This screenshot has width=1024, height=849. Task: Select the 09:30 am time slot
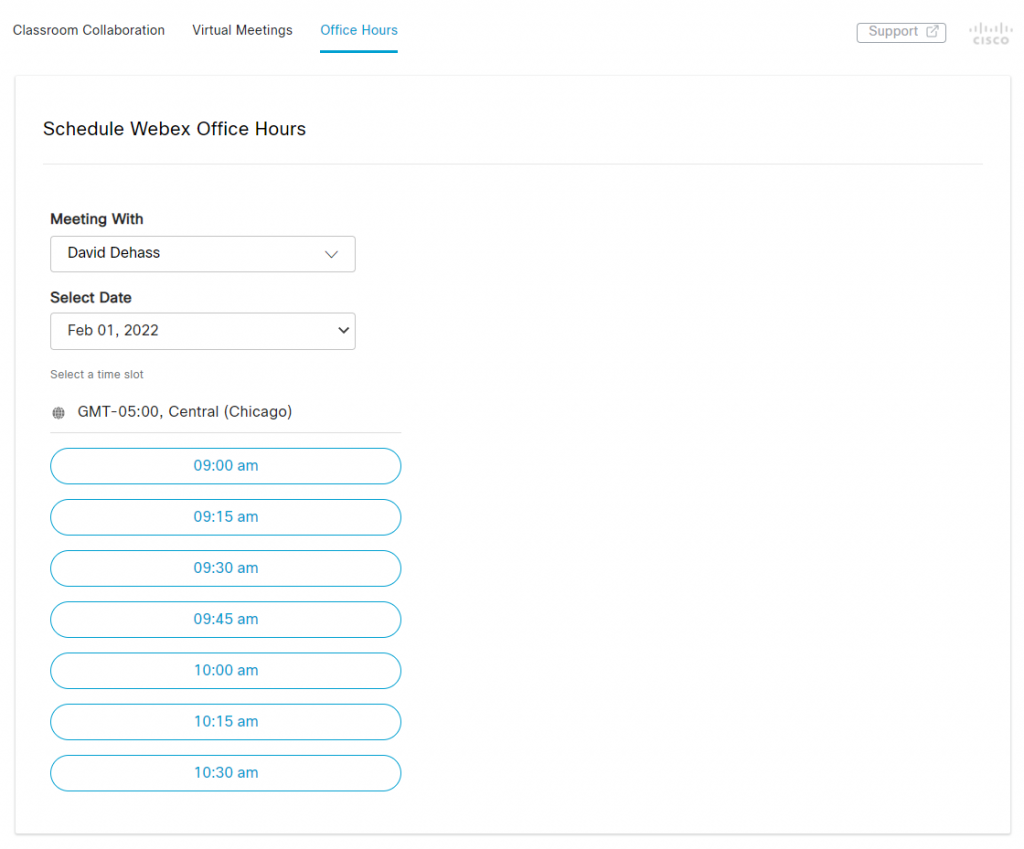(x=225, y=568)
